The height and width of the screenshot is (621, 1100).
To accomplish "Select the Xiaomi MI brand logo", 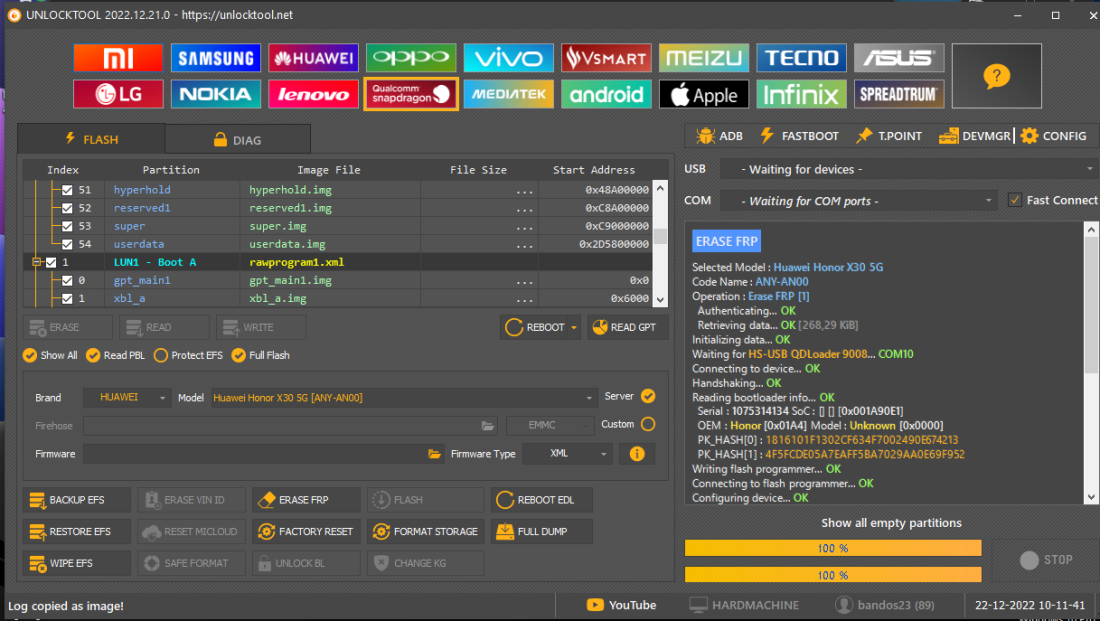I will click(118, 58).
